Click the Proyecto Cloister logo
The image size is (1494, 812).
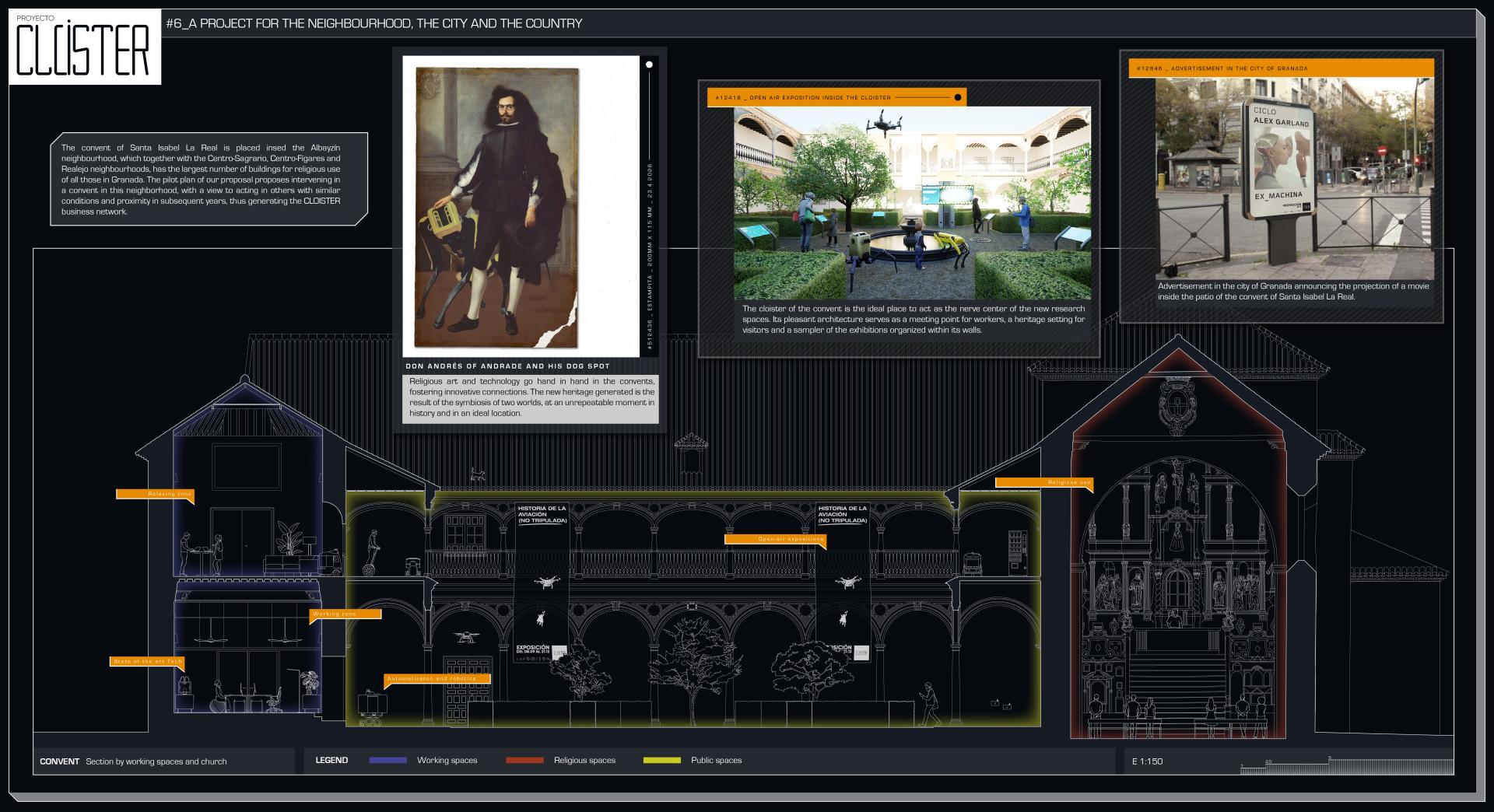pyautogui.click(x=85, y=47)
